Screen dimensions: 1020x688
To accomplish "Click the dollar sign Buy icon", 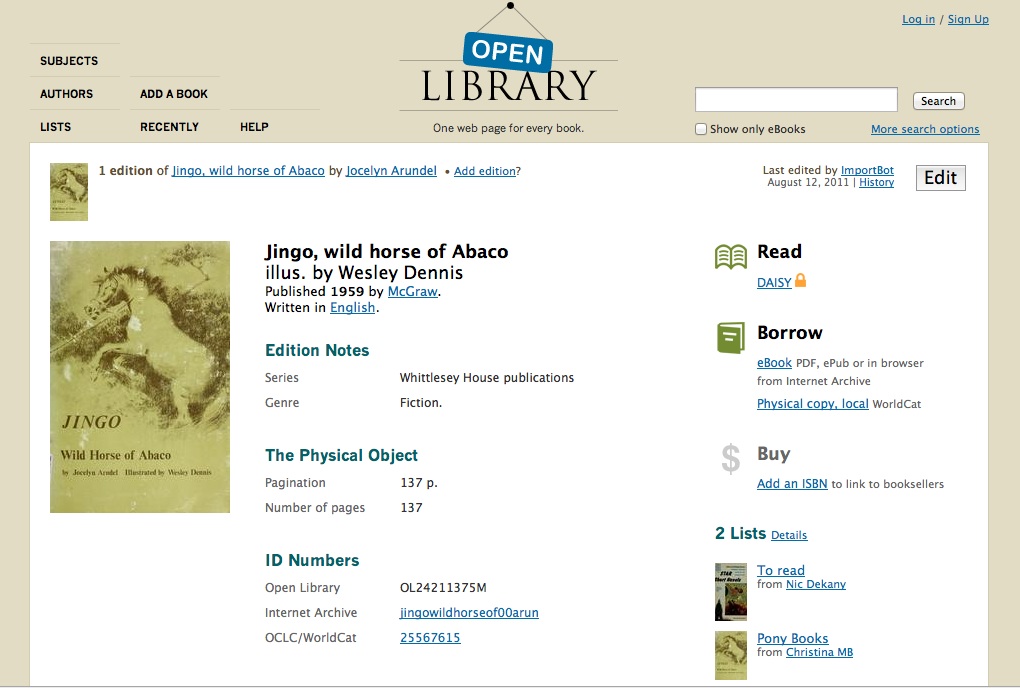I will click(x=731, y=459).
